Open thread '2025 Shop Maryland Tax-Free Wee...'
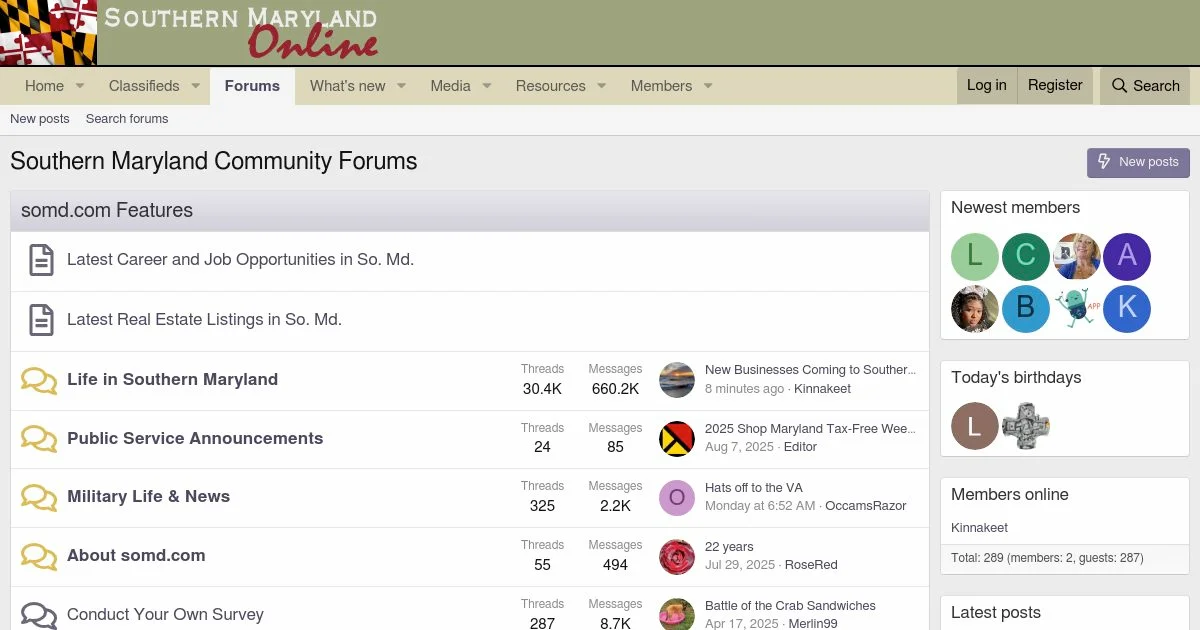This screenshot has height=630, width=1200. coord(810,429)
